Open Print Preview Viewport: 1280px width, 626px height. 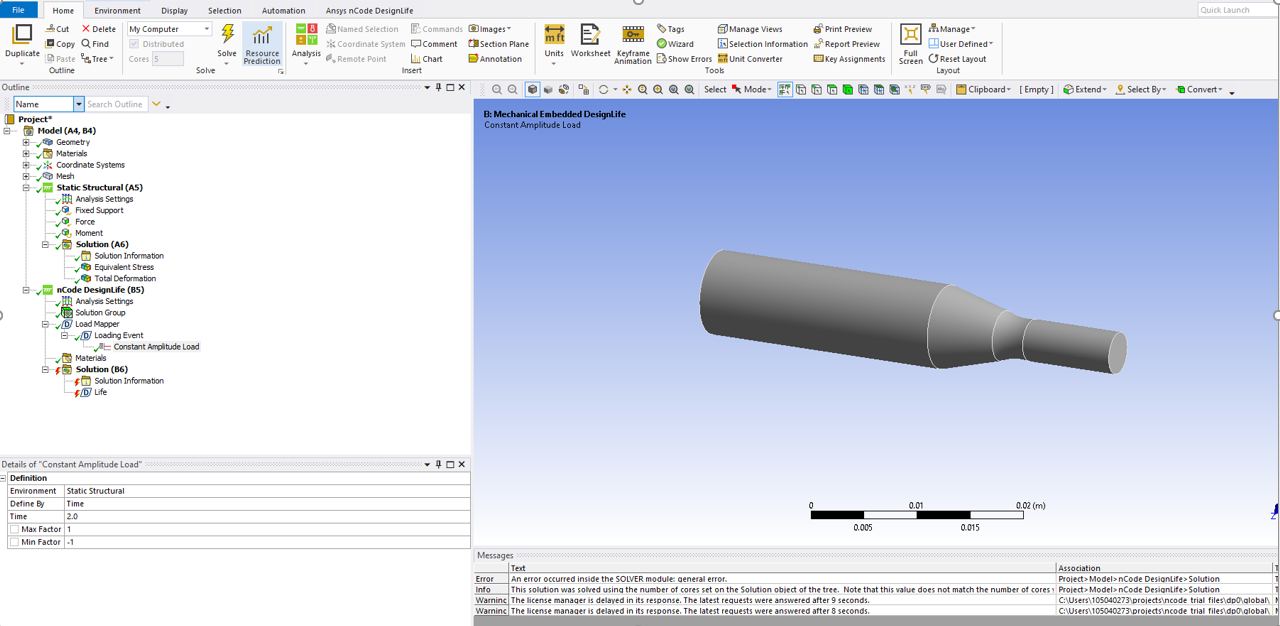tap(843, 29)
